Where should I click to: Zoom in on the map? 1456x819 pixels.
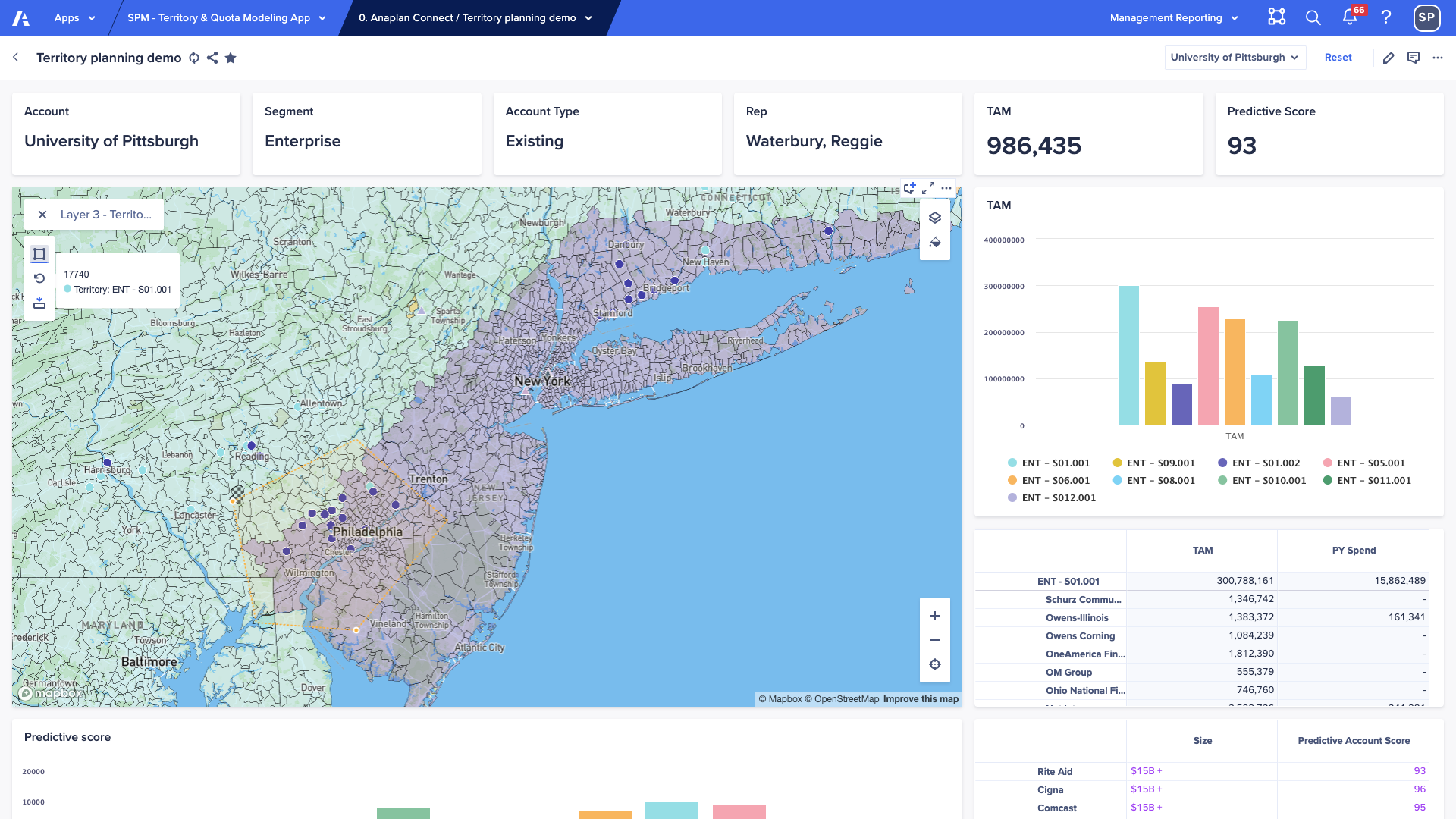click(934, 616)
